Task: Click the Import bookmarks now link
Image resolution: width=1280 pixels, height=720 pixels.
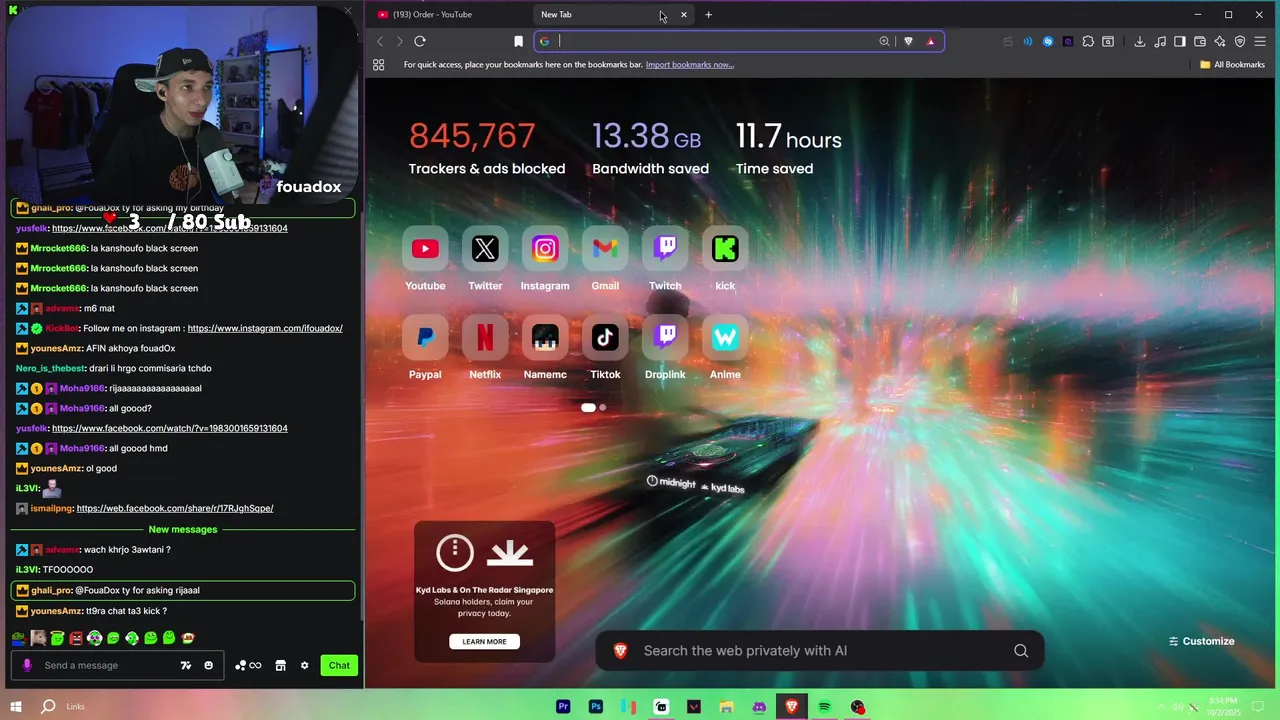Action: coord(689,65)
